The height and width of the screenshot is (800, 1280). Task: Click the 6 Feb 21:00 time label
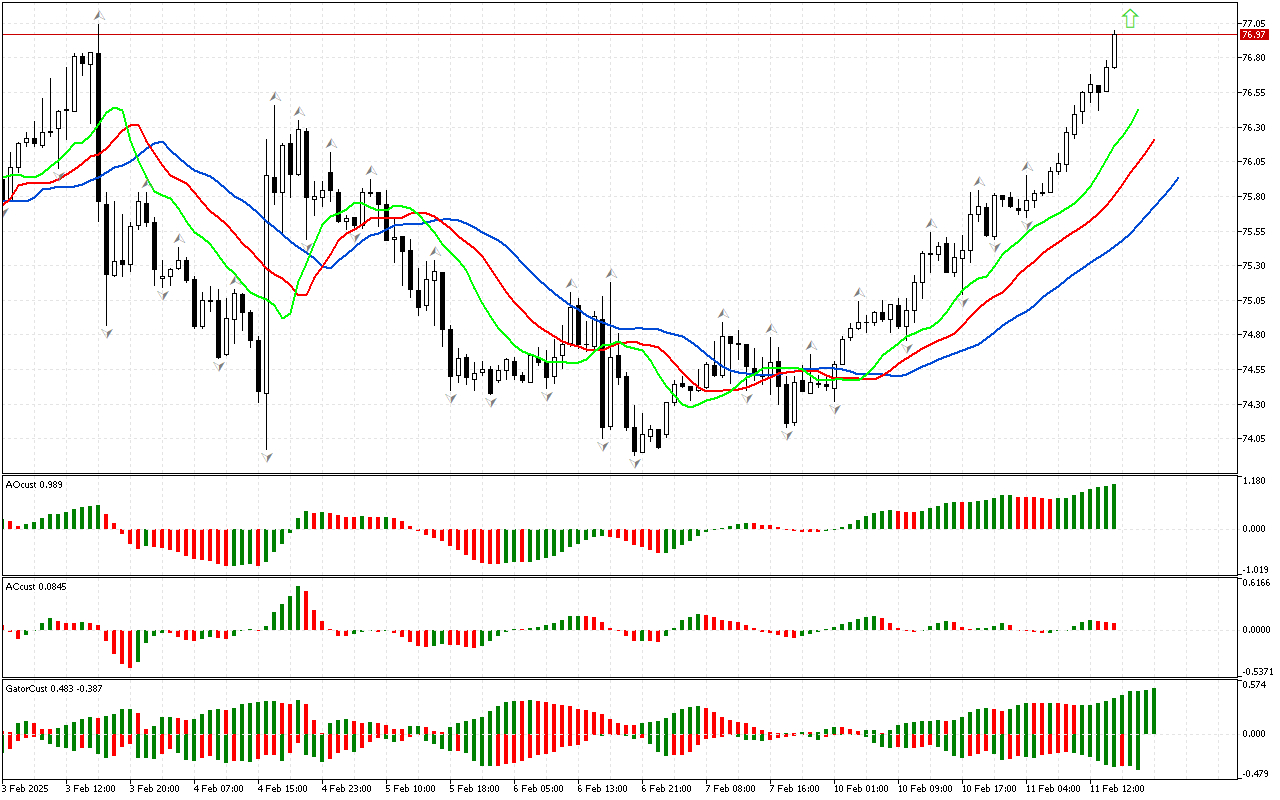pos(666,789)
